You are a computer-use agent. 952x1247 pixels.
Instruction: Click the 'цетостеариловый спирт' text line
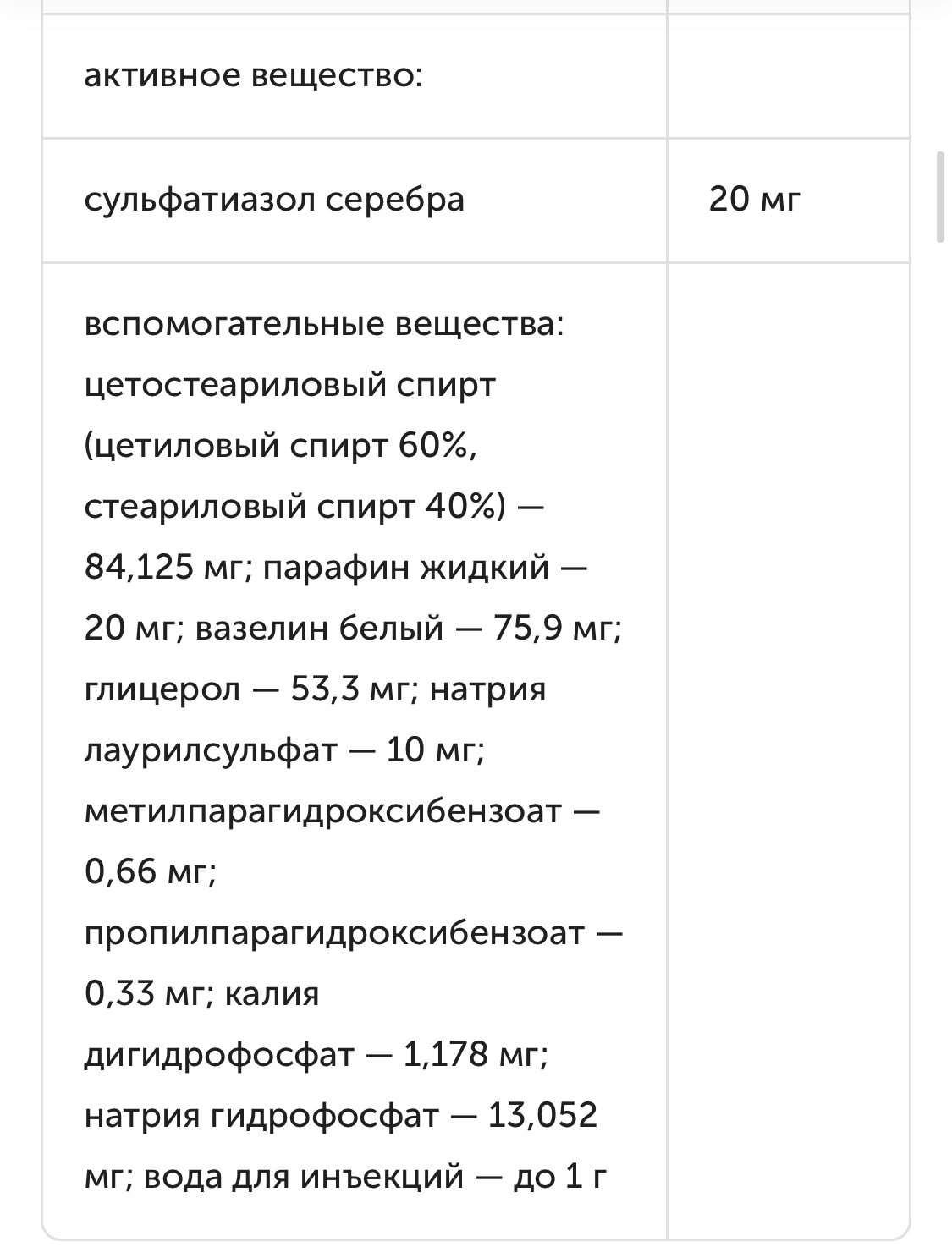289,386
